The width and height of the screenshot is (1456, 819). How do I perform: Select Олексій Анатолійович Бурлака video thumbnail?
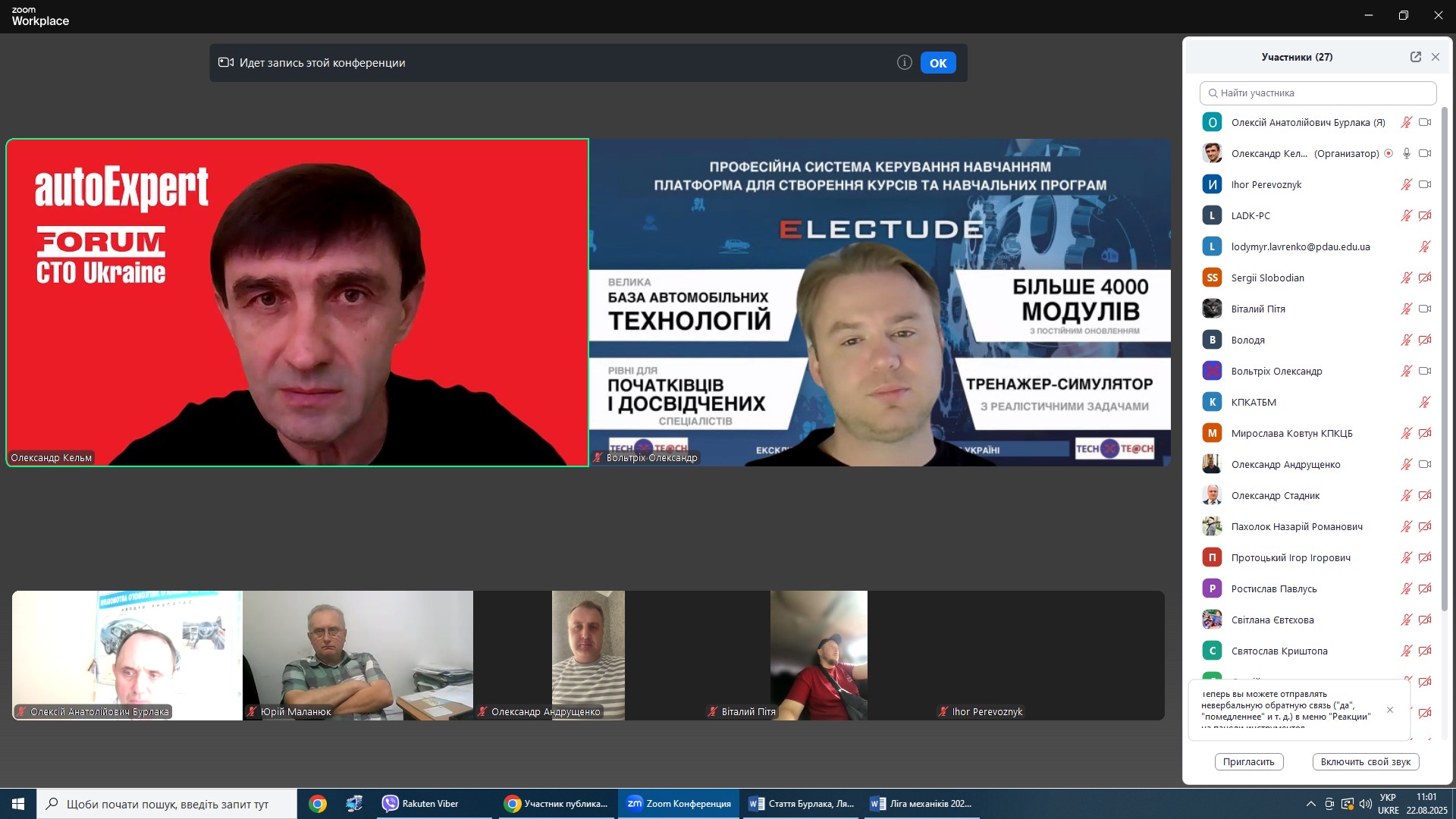point(127,655)
